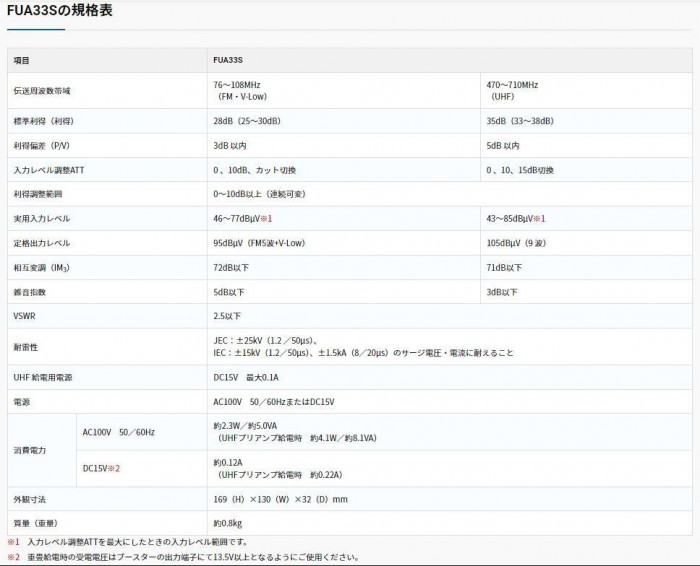The height and width of the screenshot is (566, 700).
Task: Click the '35dB（33～38dB）' value
Action: (520, 121)
